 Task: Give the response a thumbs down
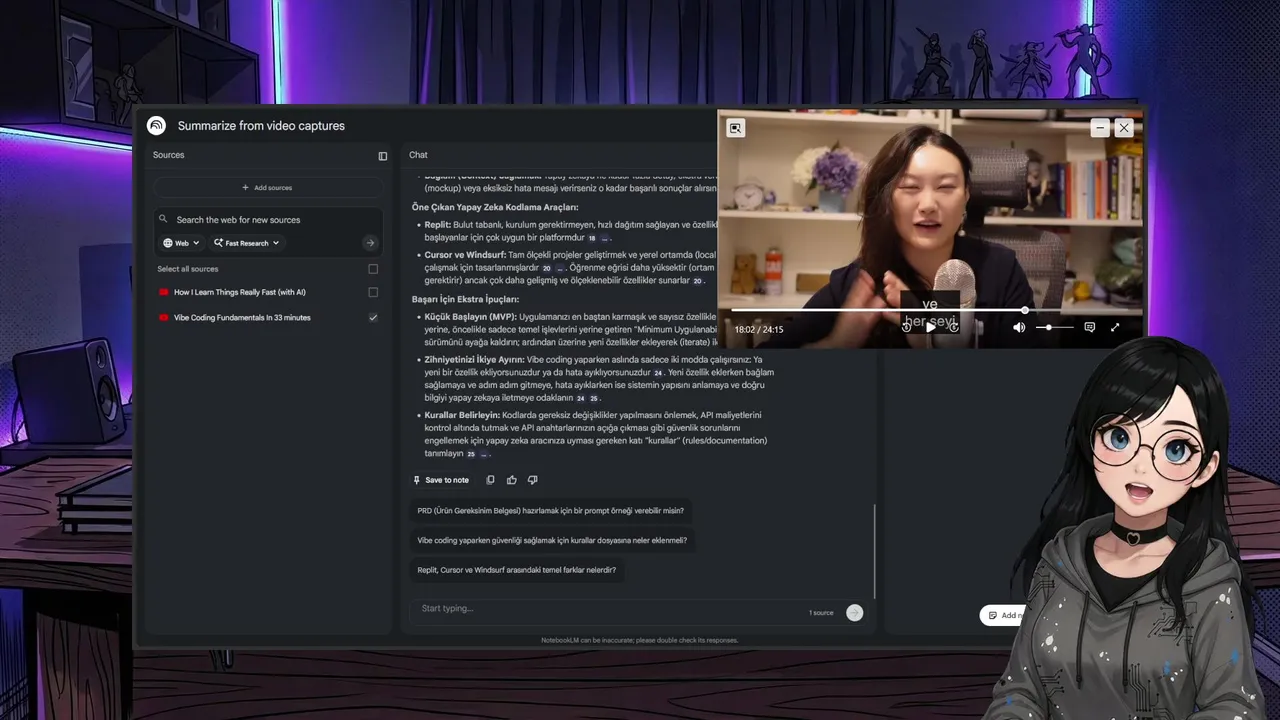[532, 480]
